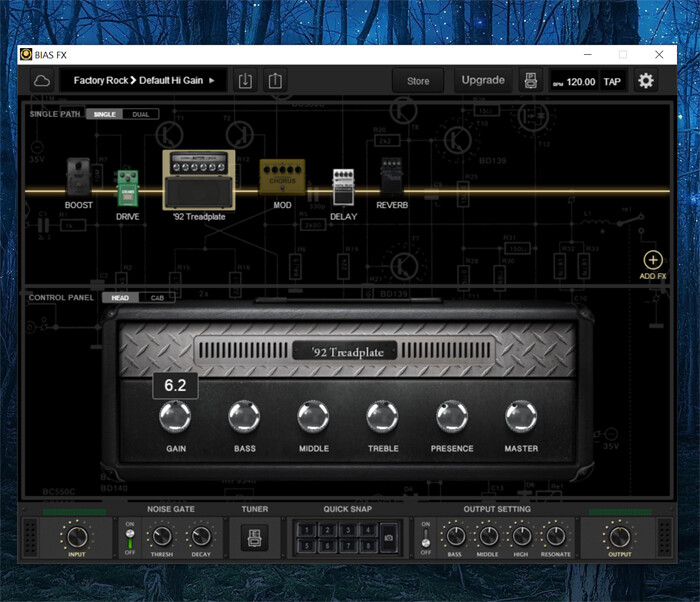
Task: Switch signal path to Dual
Action: click(141, 114)
